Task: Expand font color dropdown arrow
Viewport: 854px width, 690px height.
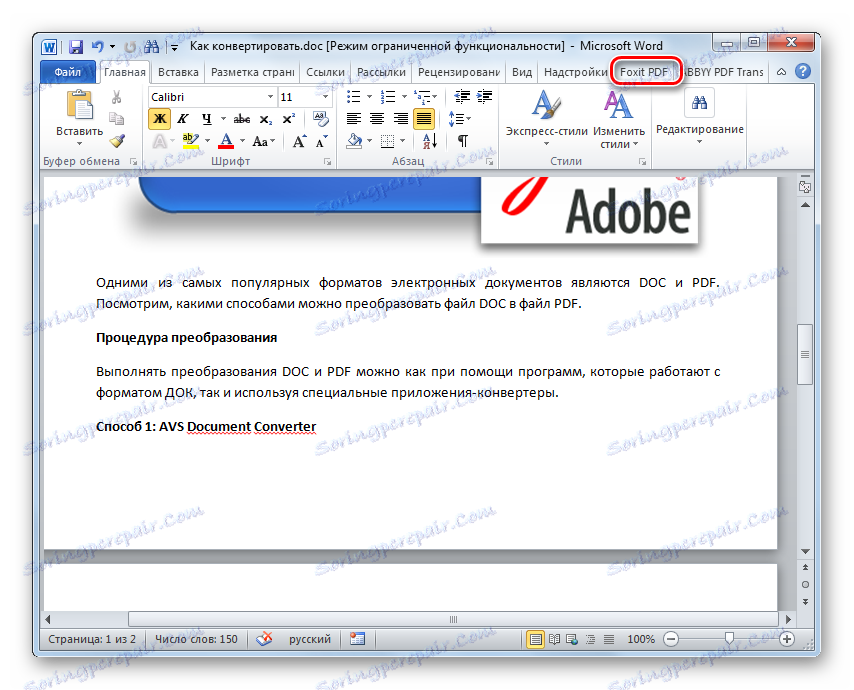Action: pyautogui.click(x=242, y=141)
